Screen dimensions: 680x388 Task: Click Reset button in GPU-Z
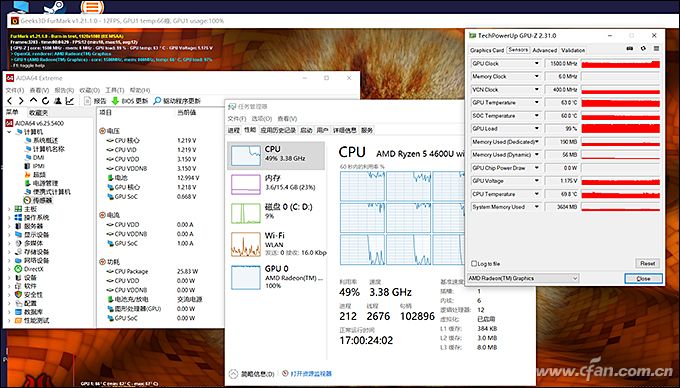pyautogui.click(x=647, y=263)
